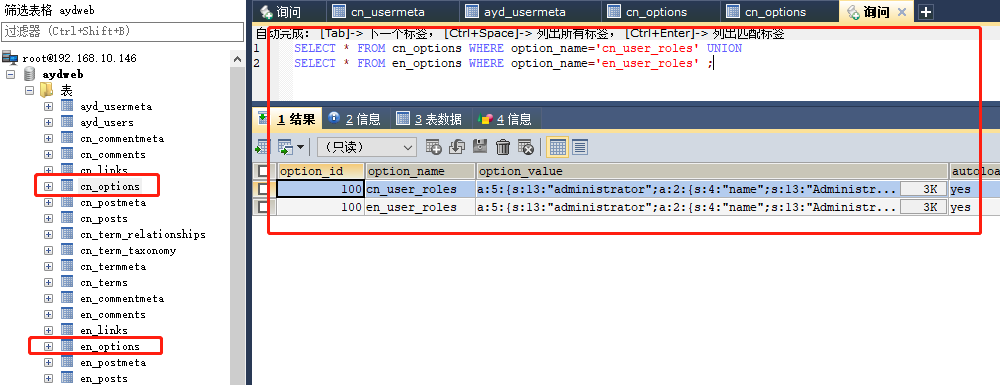Click the save changes floppy icon
The height and width of the screenshot is (385, 1000).
pyautogui.click(x=480, y=147)
